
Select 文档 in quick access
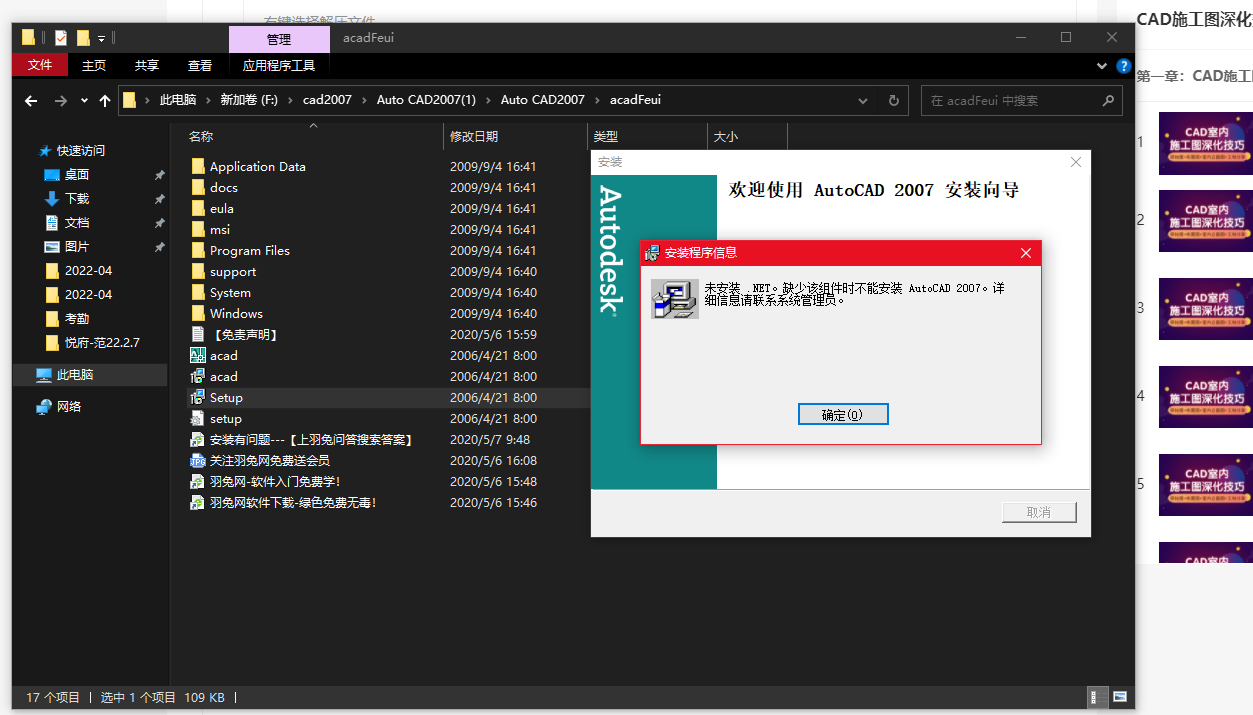[77, 223]
